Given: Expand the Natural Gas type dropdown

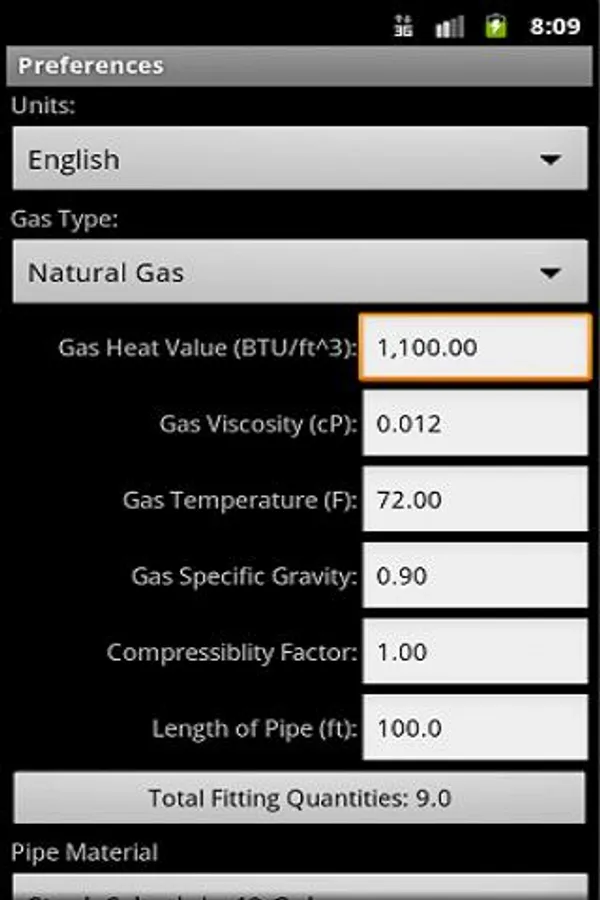Looking at the screenshot, I should (x=300, y=271).
